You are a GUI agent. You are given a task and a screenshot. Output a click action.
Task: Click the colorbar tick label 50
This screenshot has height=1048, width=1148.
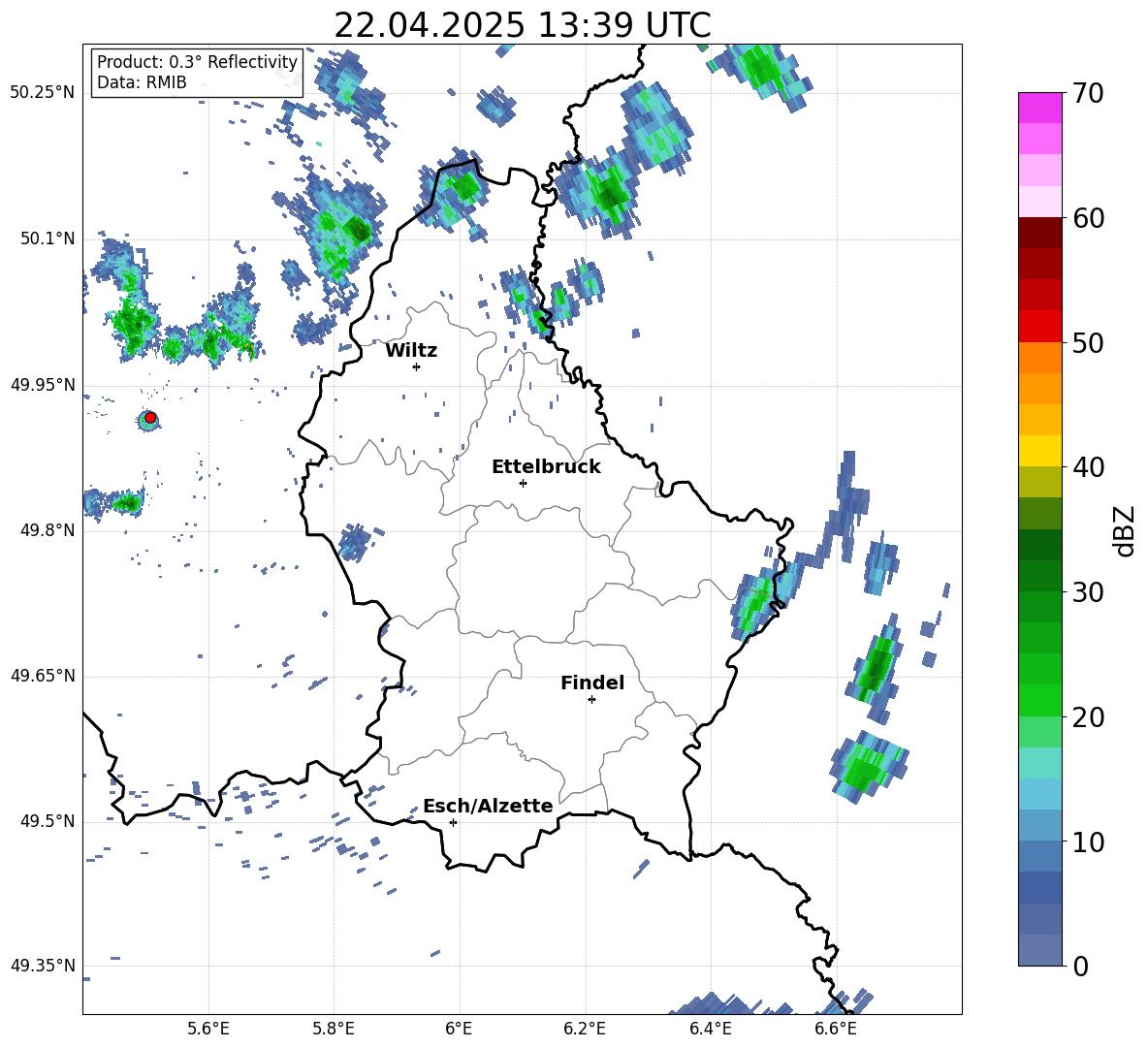pyautogui.click(x=1088, y=343)
